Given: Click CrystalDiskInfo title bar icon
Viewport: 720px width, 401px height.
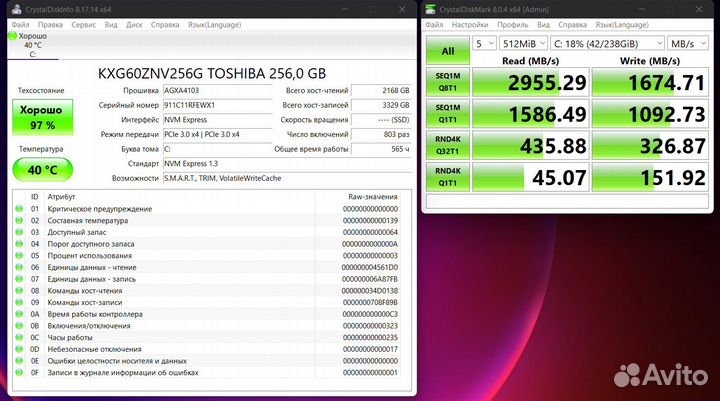Looking at the screenshot, I should tap(17, 9).
